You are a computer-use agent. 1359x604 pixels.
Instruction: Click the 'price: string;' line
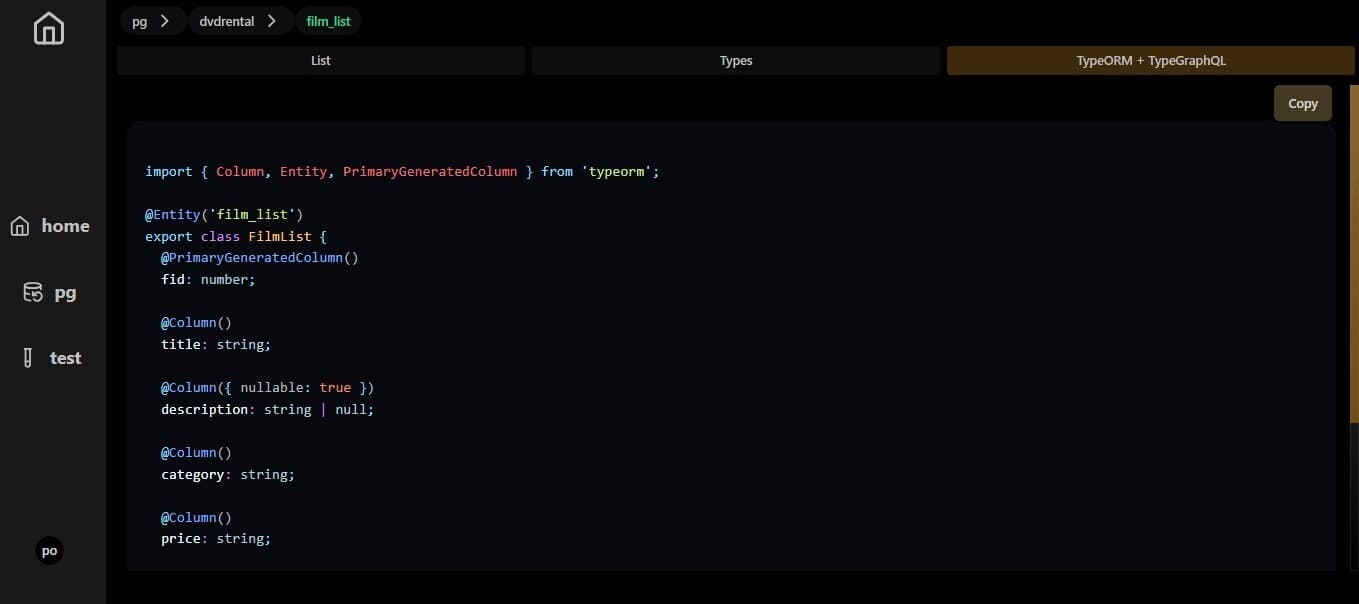tap(216, 539)
